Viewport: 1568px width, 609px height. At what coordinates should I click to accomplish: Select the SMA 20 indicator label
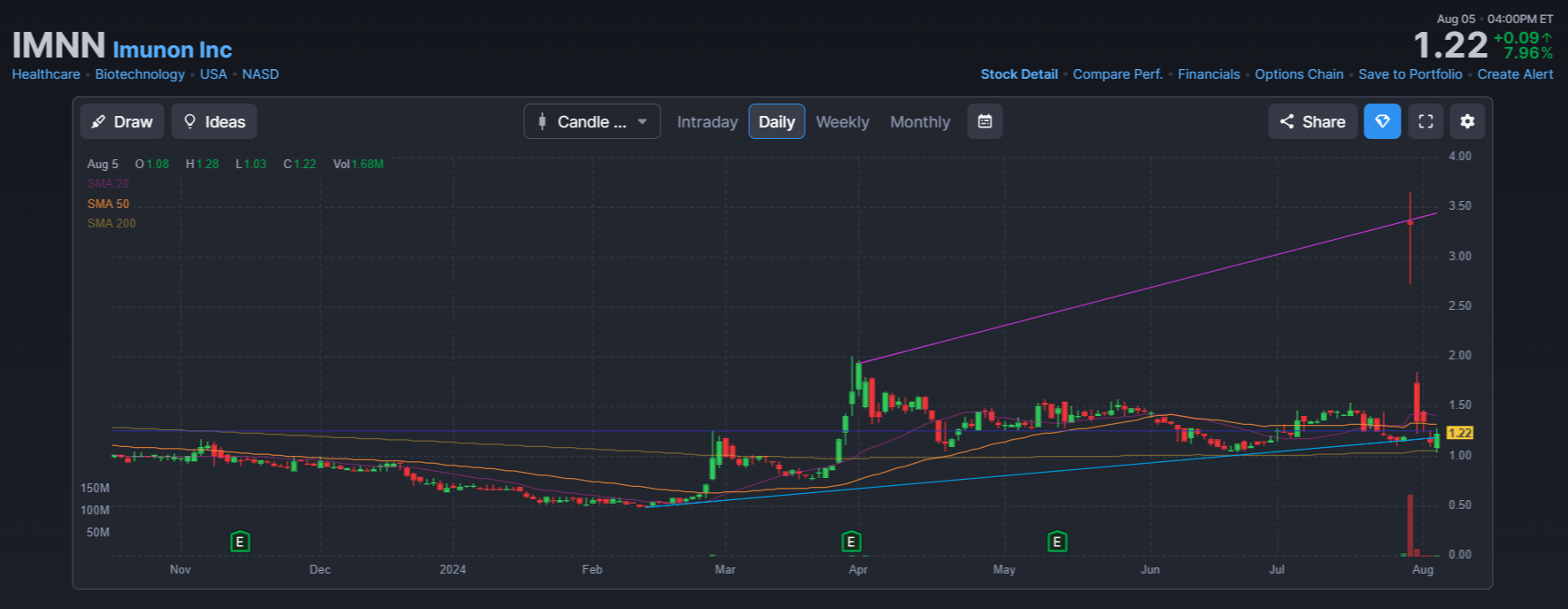tap(108, 183)
